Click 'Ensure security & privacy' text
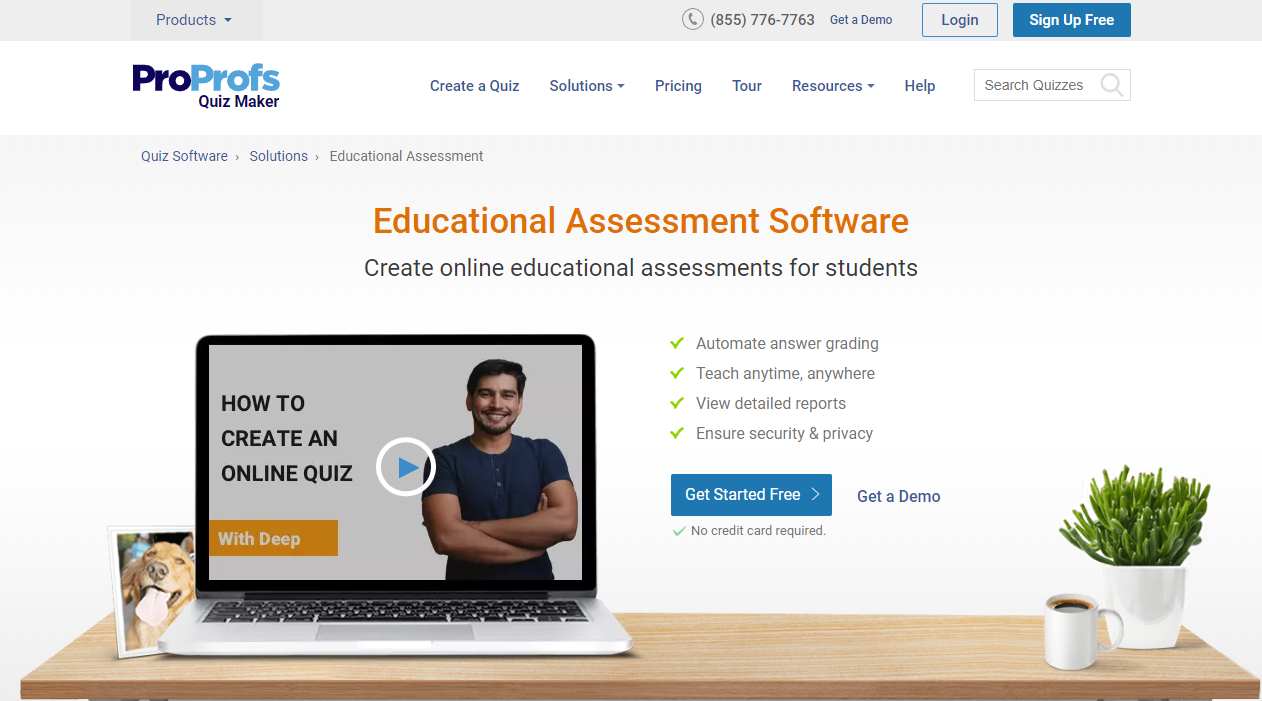The width and height of the screenshot is (1262, 701). click(x=784, y=433)
